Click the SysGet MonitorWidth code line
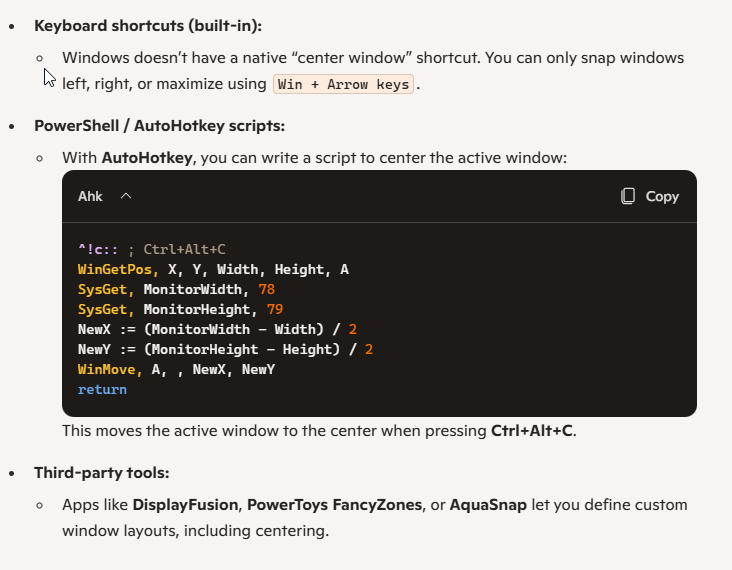This screenshot has height=570, width=732. [176, 289]
